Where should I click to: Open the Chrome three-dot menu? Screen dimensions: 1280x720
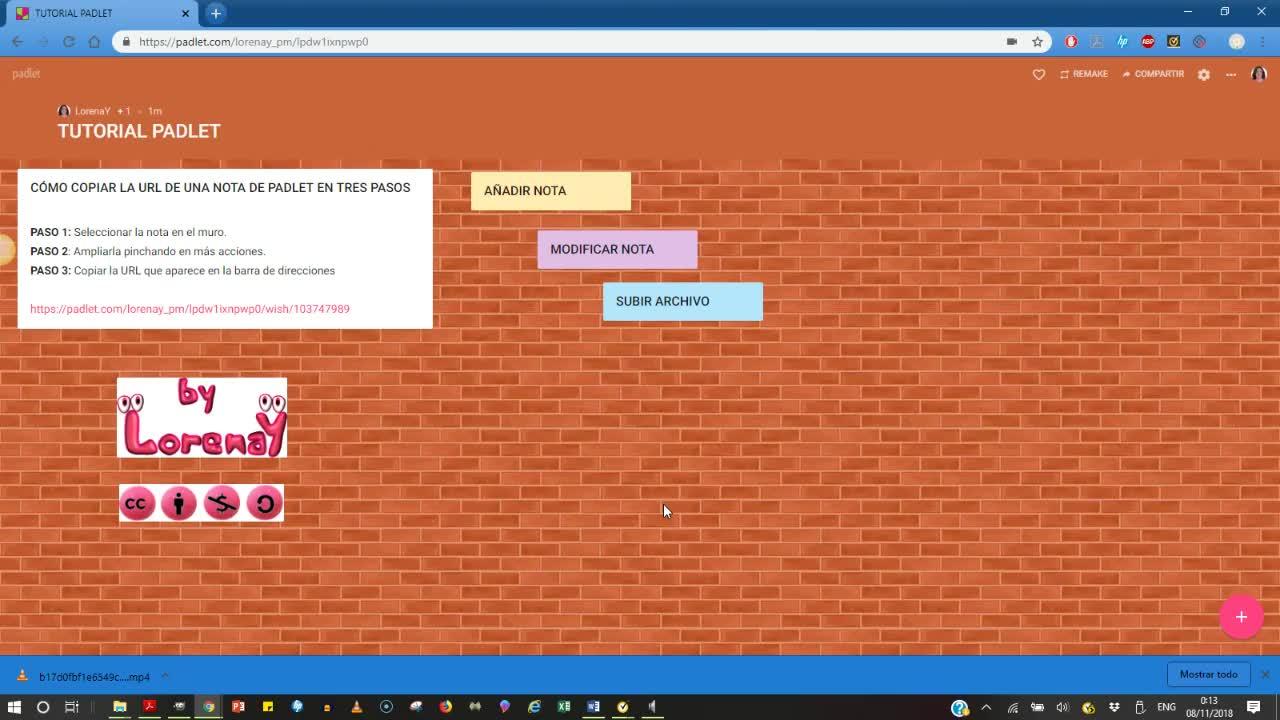click(1264, 42)
